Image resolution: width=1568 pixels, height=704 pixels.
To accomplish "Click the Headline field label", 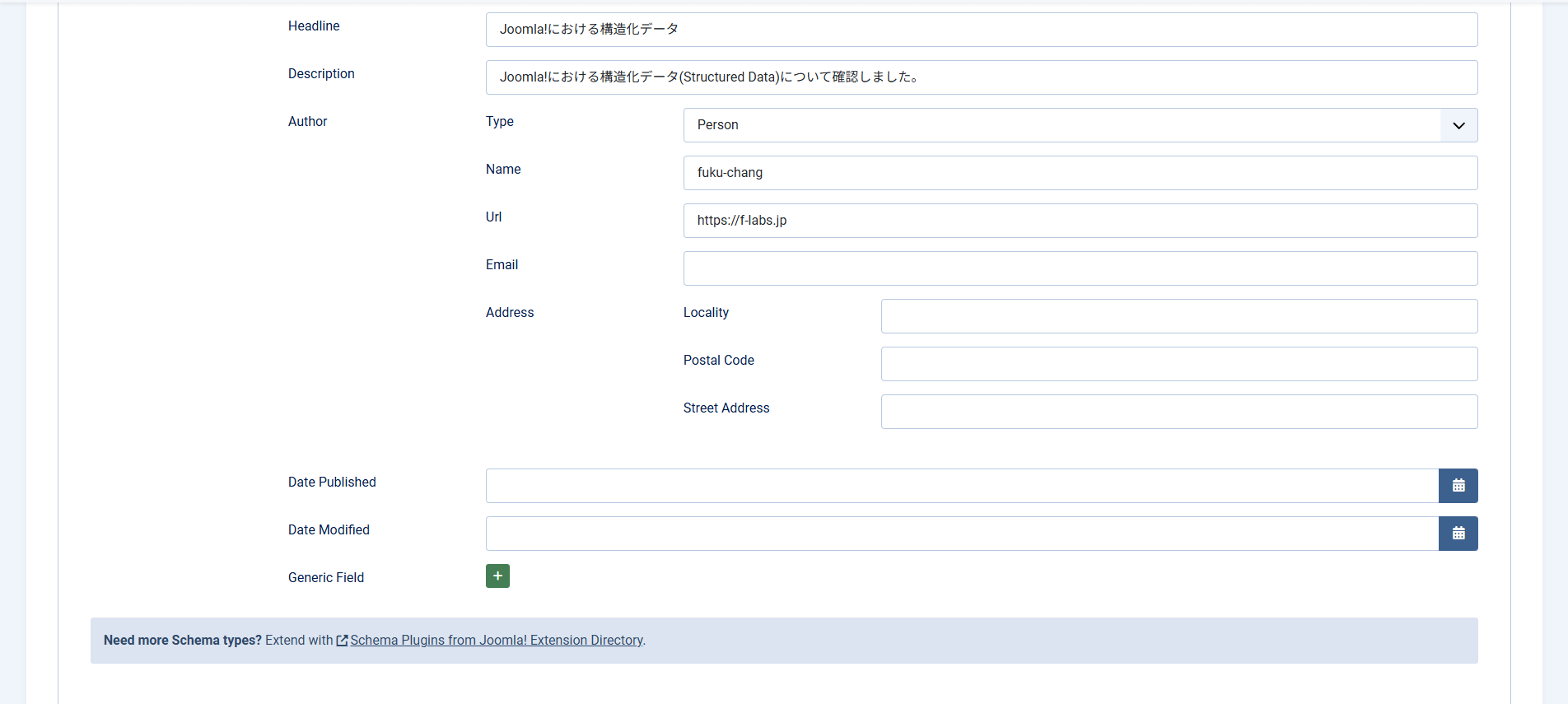I will coord(314,26).
